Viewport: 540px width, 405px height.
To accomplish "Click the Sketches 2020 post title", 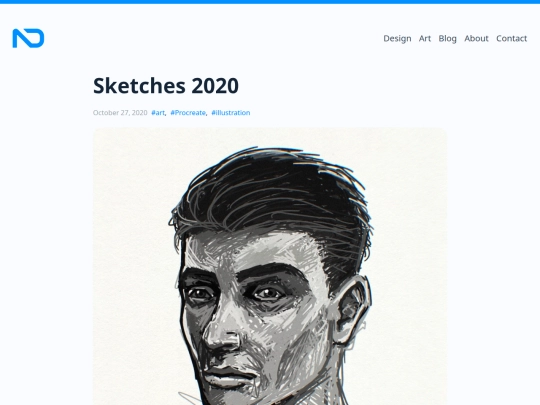I will coord(166,85).
